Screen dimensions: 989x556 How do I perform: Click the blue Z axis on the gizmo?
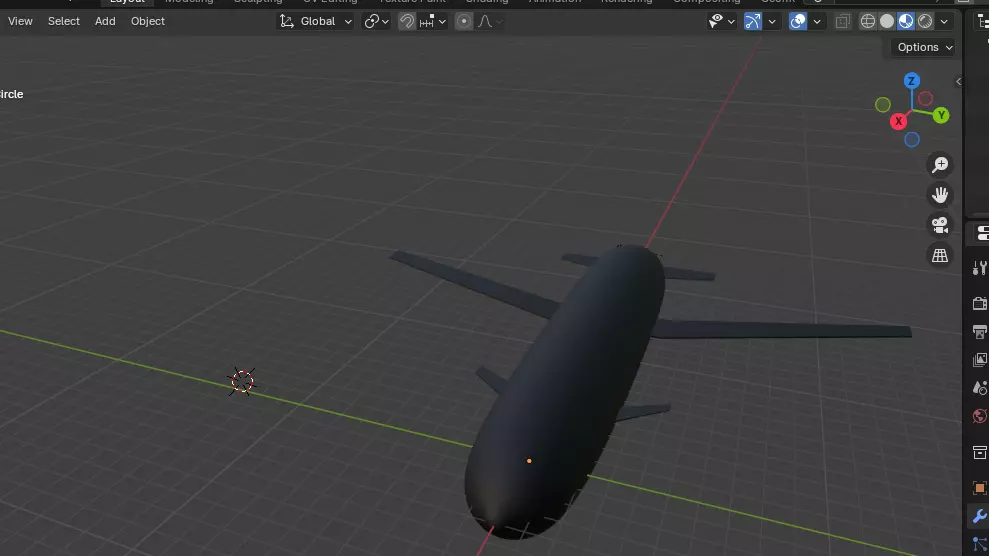tap(911, 81)
